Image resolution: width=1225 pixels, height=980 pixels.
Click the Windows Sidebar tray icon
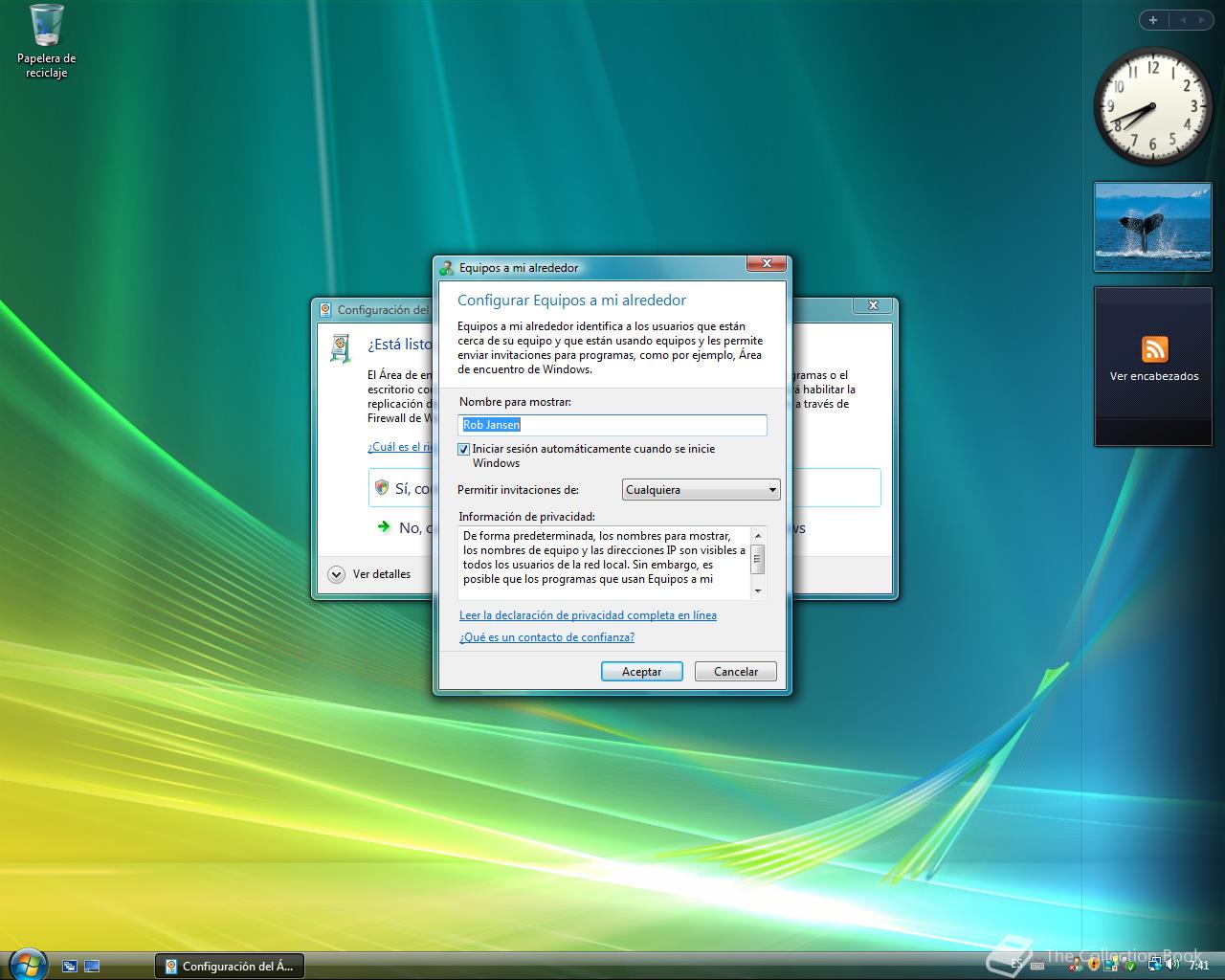(x=1111, y=966)
